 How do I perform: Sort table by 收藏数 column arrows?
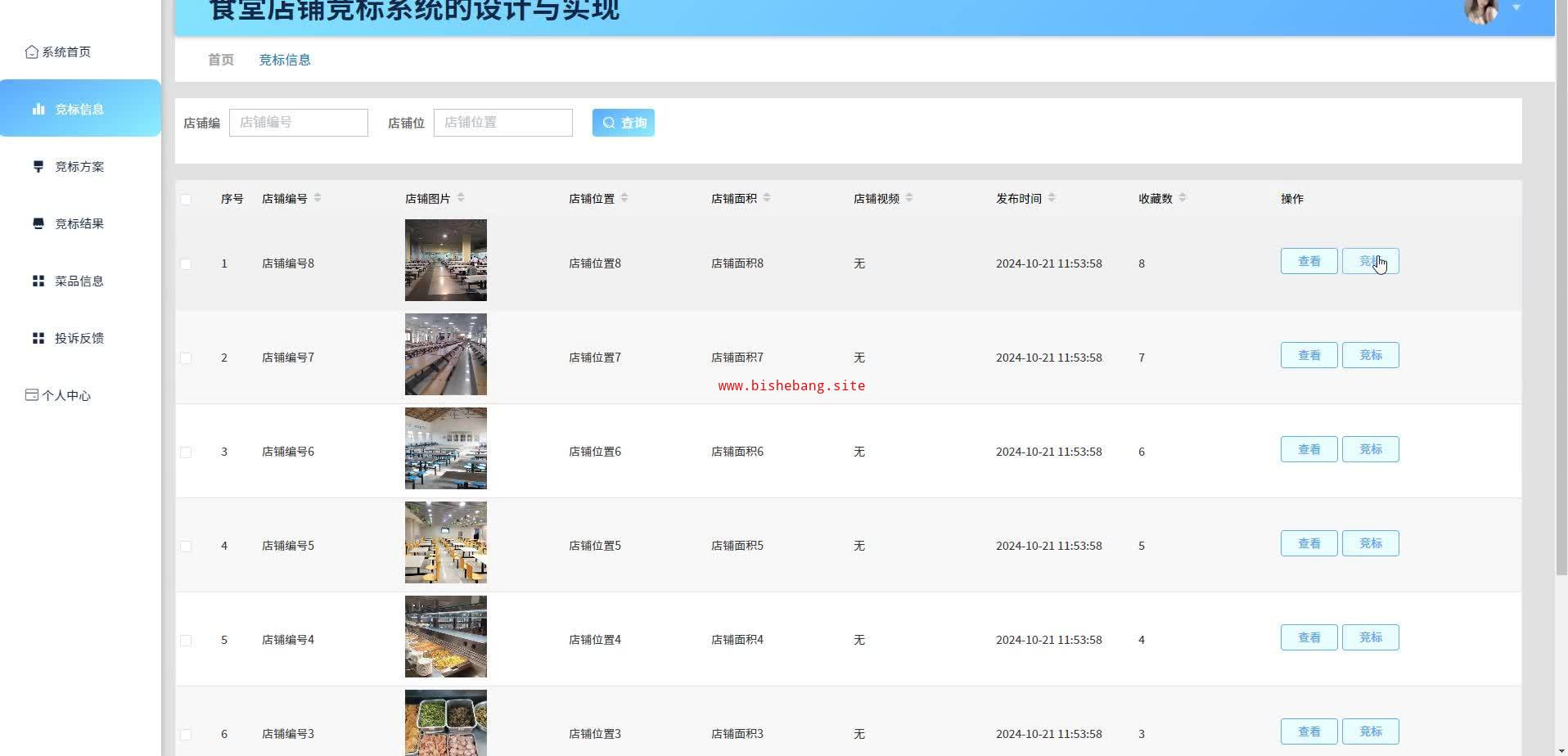[1183, 198]
